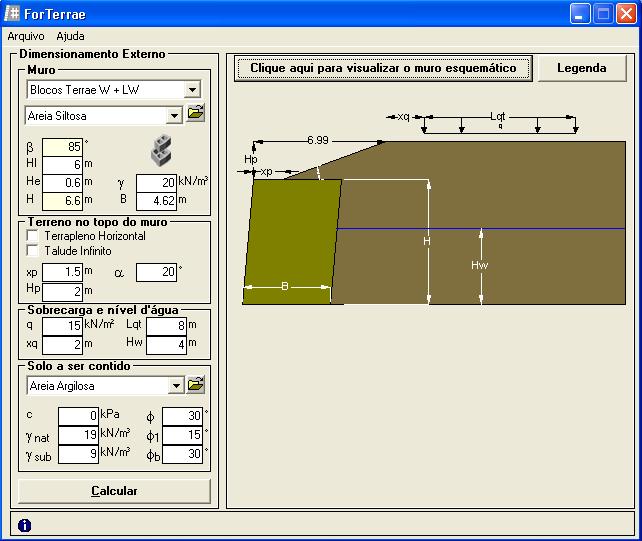Click the Terrae block image icon
This screenshot has height=541, width=642.
[x=161, y=149]
